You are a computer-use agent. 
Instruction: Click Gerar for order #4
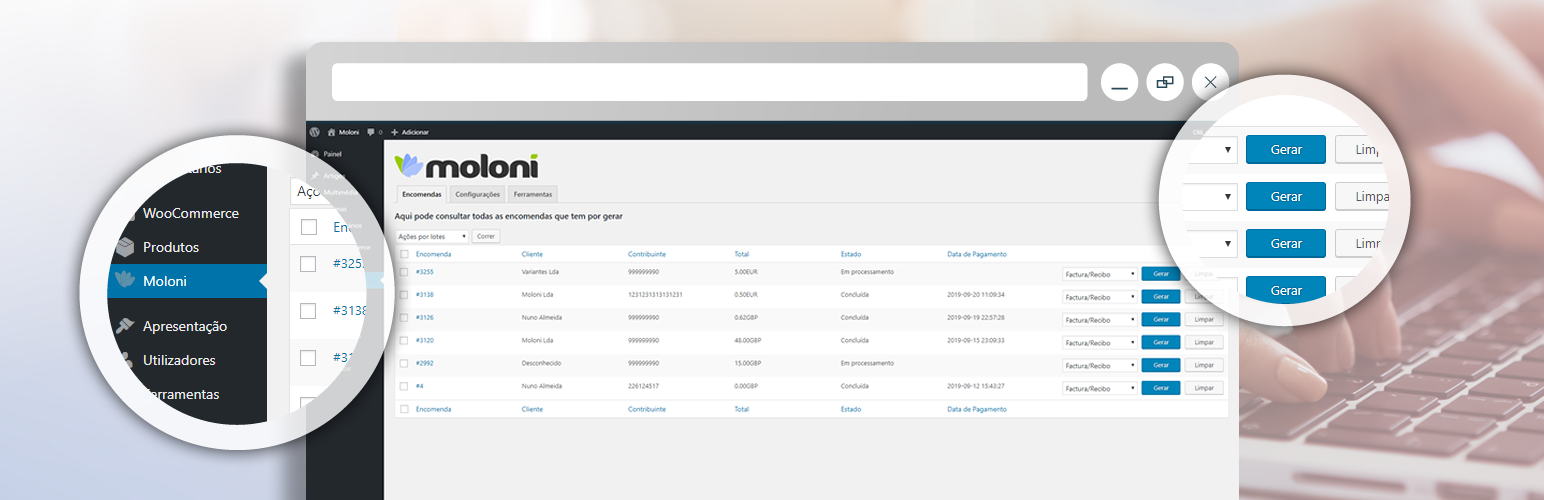point(1161,388)
